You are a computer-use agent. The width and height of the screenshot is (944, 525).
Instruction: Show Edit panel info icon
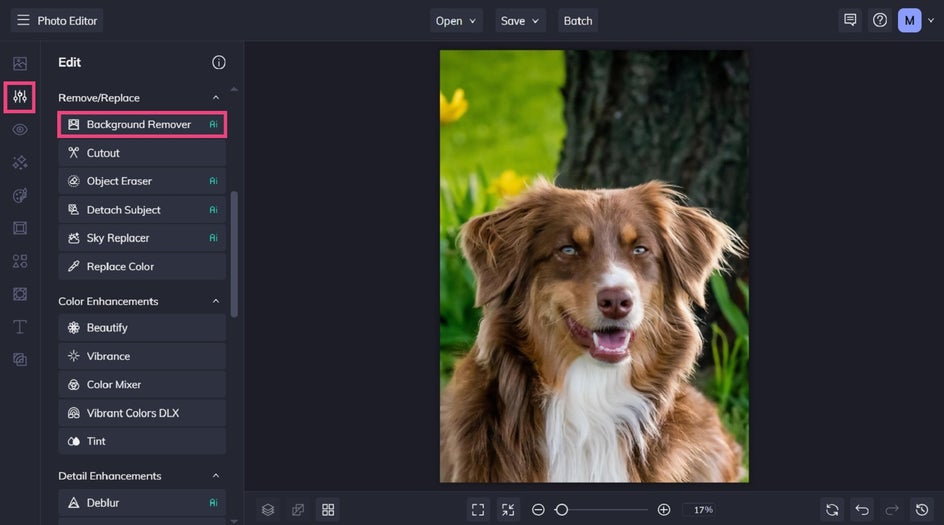tap(219, 63)
